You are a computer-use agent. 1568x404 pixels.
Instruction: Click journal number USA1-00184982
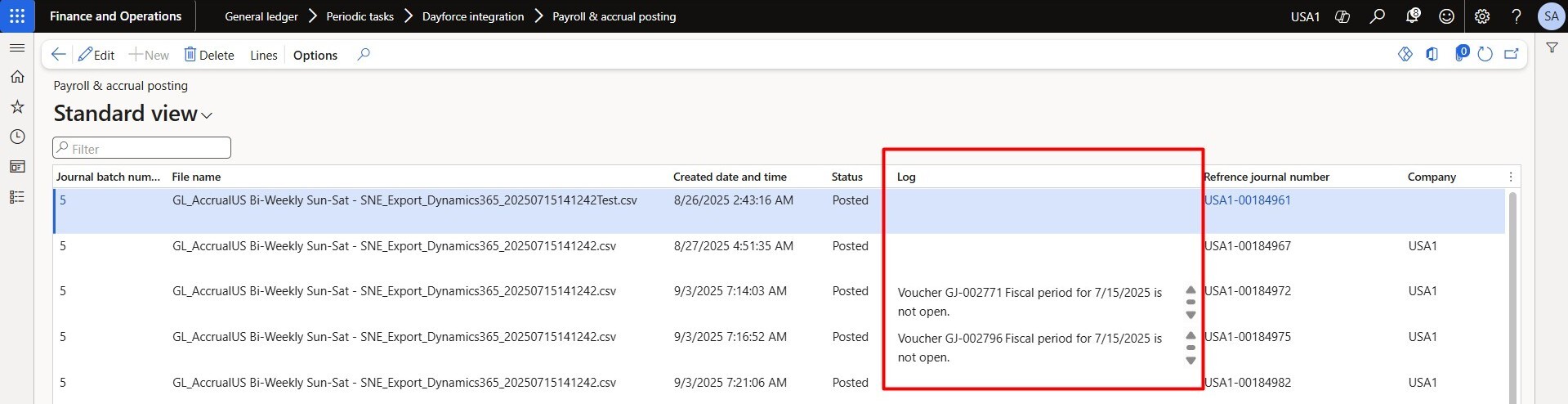(1247, 383)
